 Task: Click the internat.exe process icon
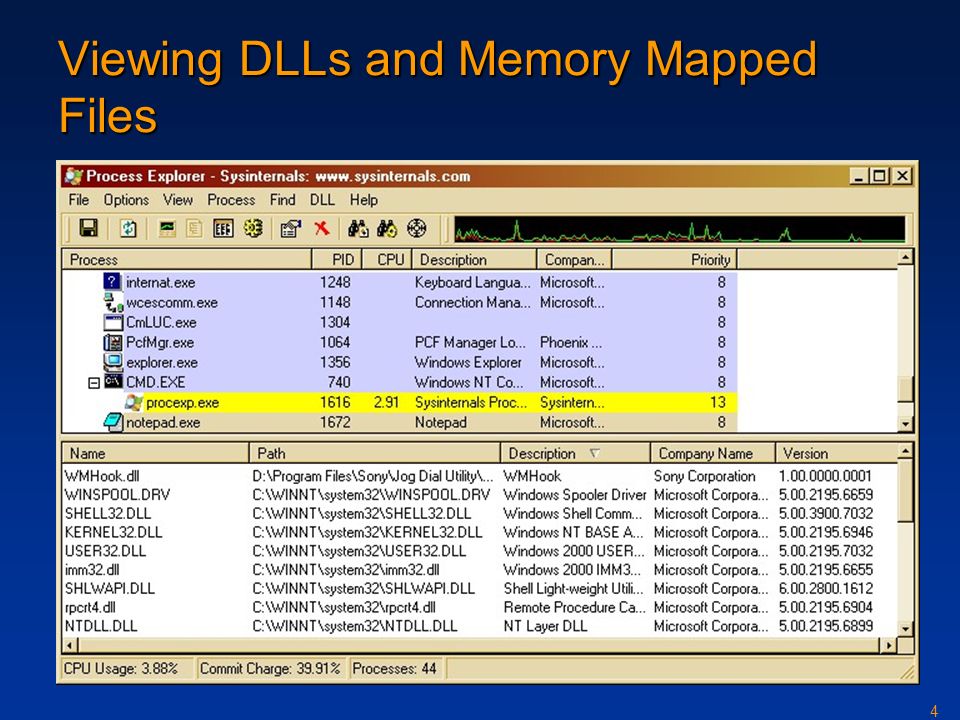111,282
